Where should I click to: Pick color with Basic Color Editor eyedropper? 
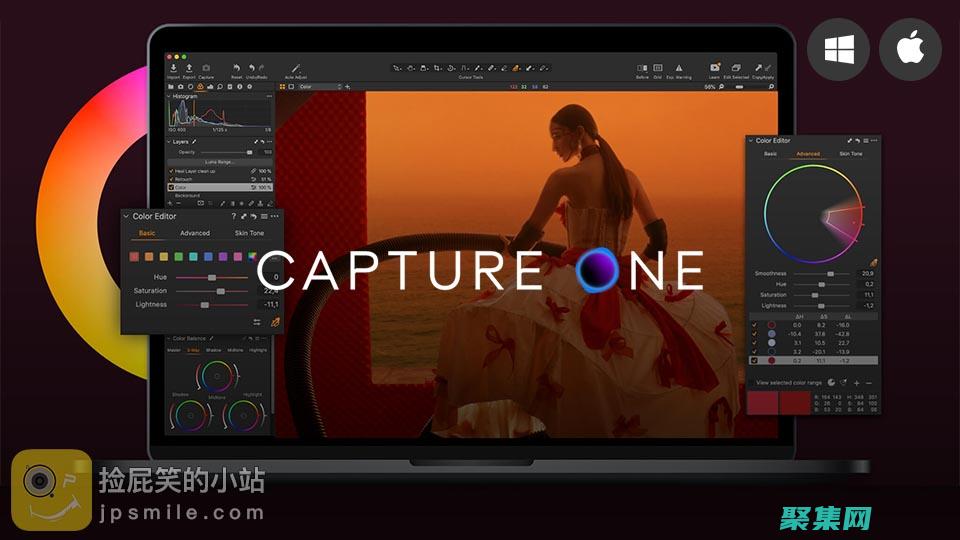tap(275, 322)
